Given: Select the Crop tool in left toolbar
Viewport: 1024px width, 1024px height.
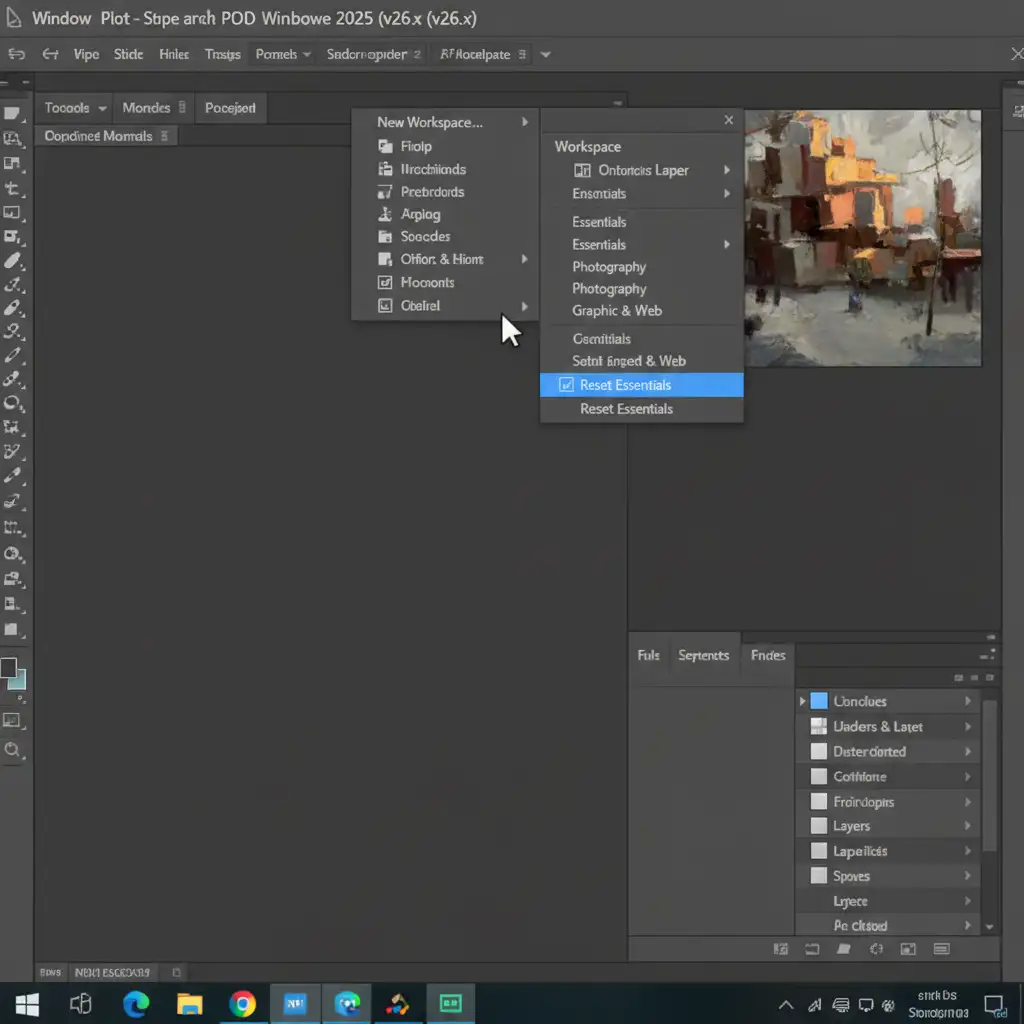Looking at the screenshot, I should [13, 188].
